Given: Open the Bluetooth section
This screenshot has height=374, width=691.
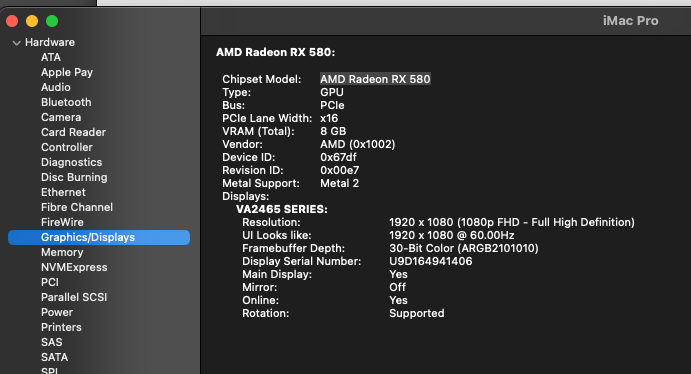Looking at the screenshot, I should 66,102.
